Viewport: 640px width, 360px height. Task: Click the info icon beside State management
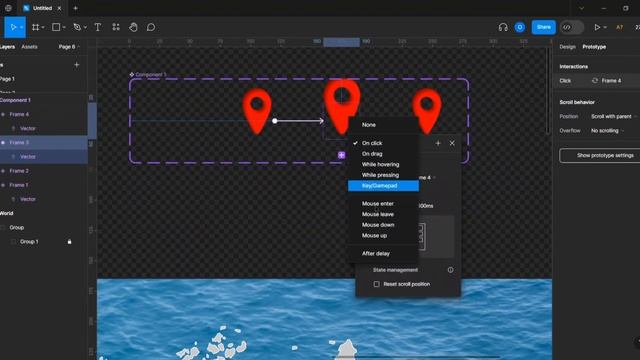click(x=450, y=270)
